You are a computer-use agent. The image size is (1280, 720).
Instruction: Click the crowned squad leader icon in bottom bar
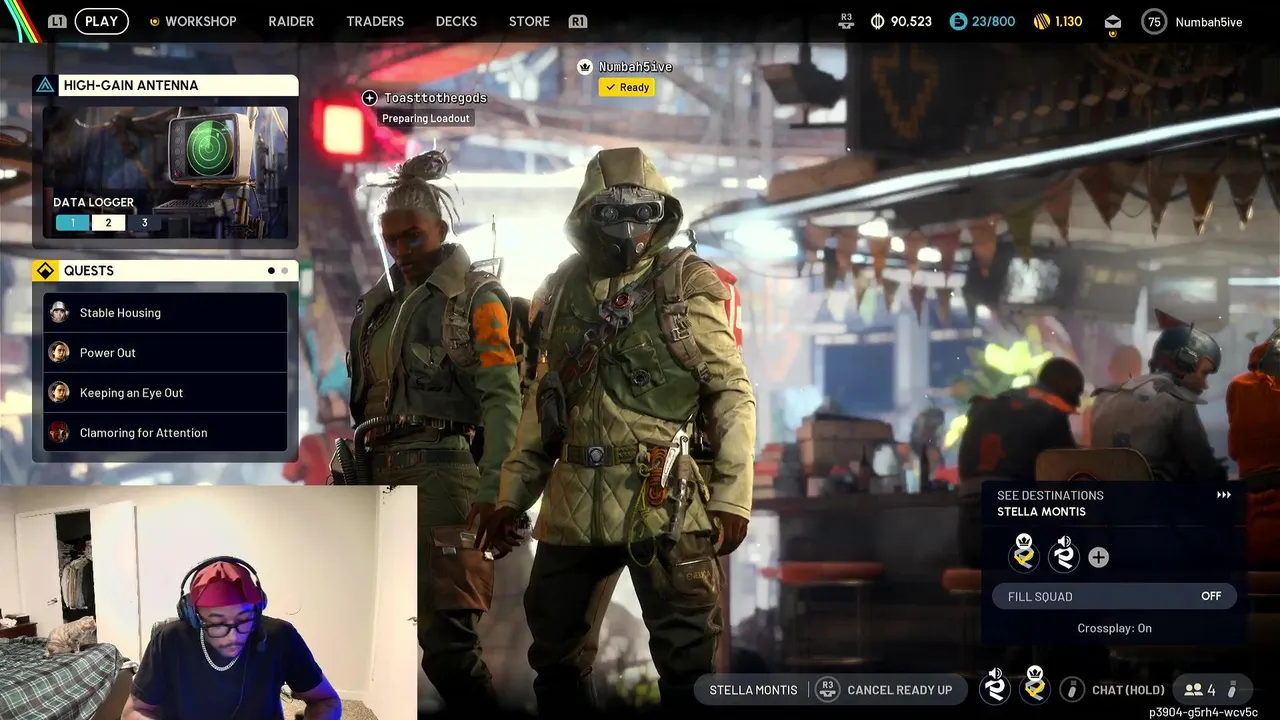(x=1035, y=686)
